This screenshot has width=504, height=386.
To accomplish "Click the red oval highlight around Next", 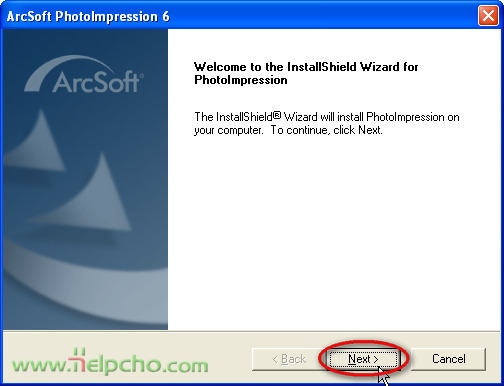I will [364, 358].
